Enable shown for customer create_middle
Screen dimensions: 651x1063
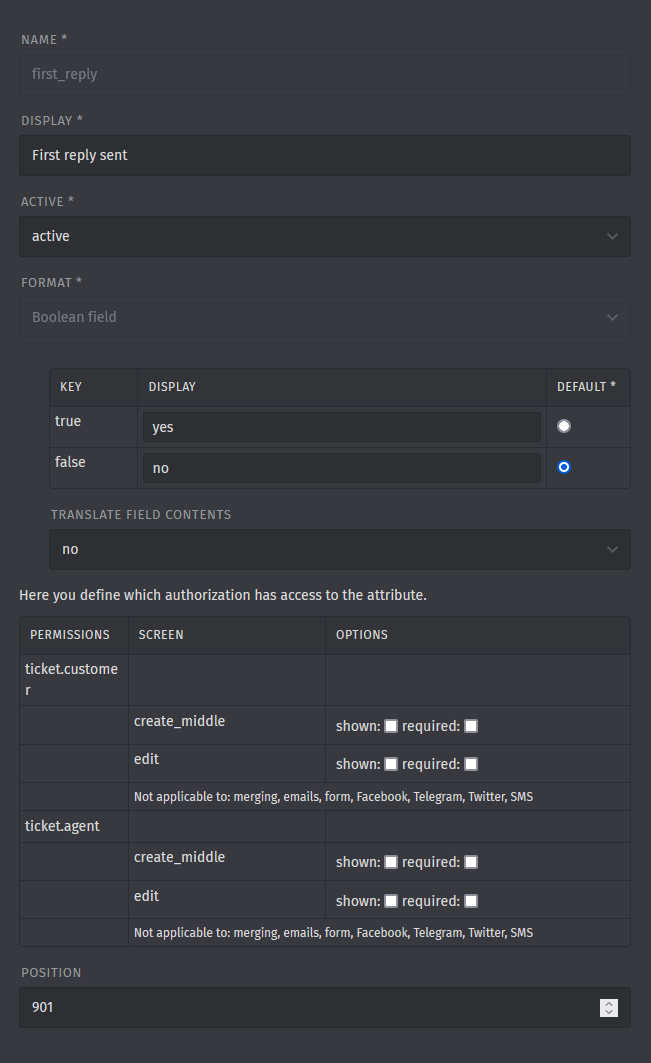click(391, 726)
